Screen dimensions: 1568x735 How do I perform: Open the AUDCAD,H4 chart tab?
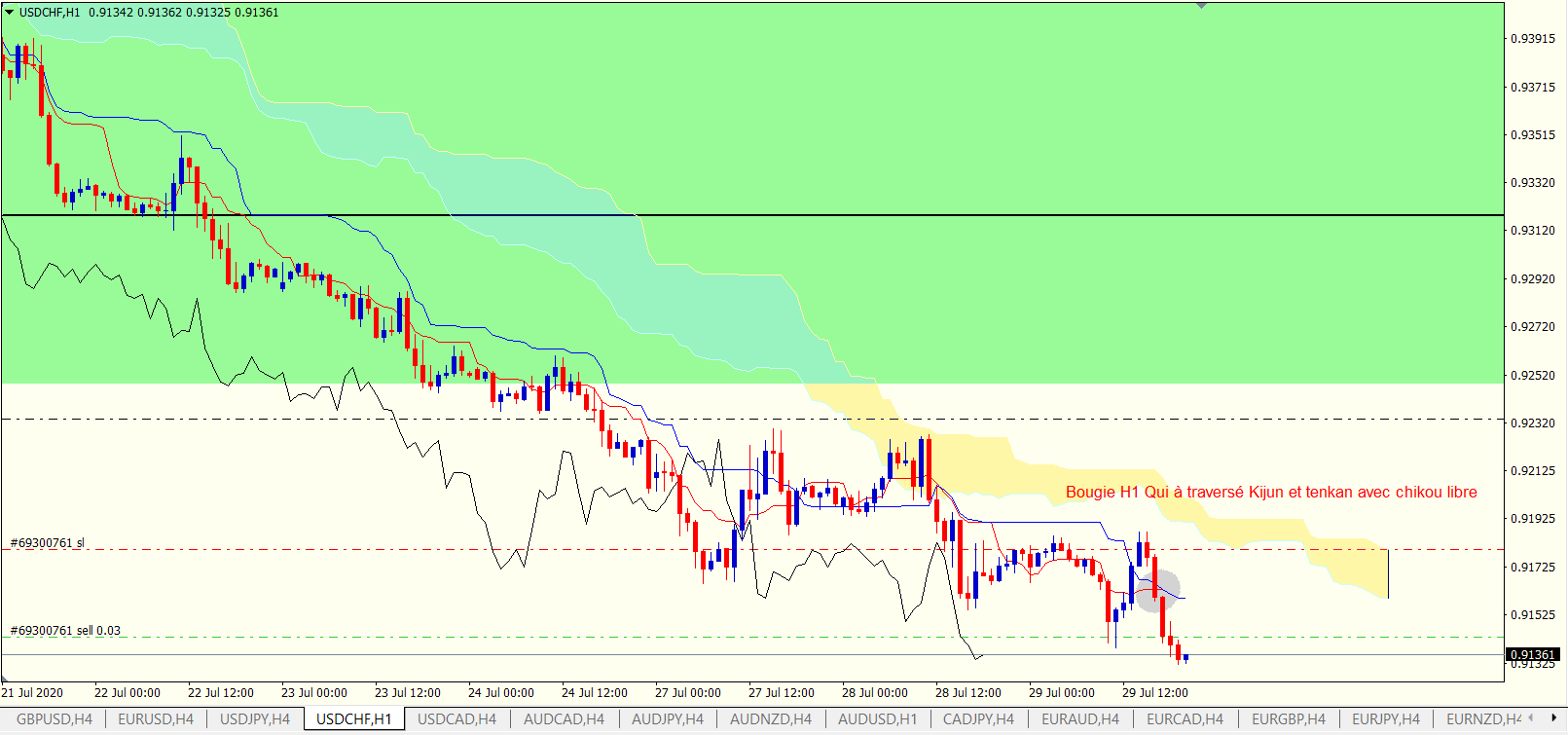(x=564, y=719)
